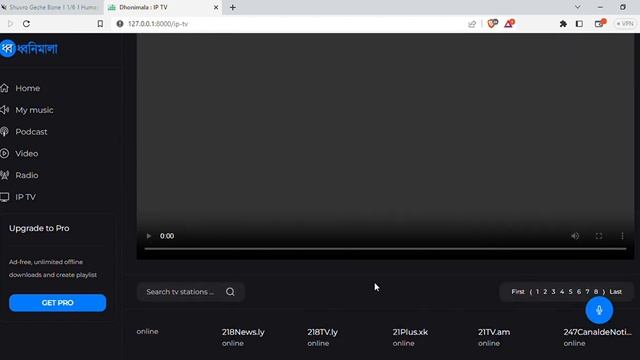Click the VPN button
640x360 pixels.
[625, 24]
